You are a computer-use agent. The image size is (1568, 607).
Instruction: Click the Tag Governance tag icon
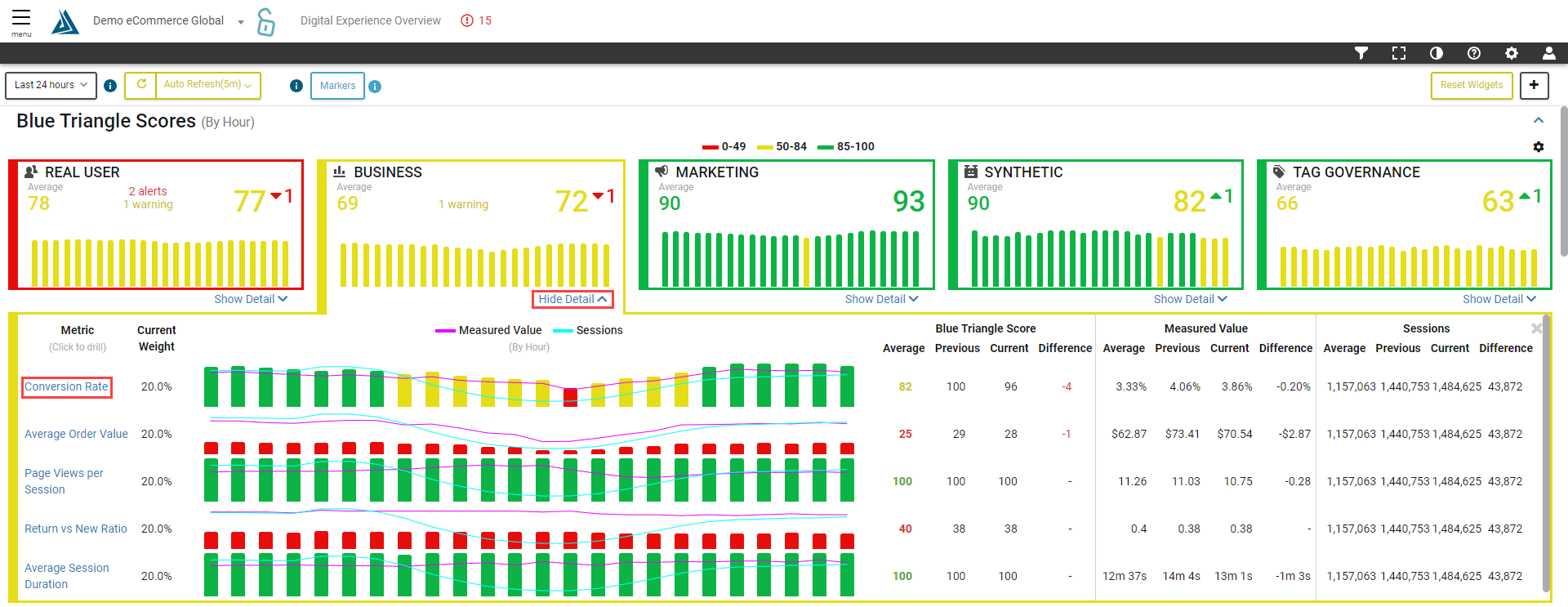[1280, 172]
